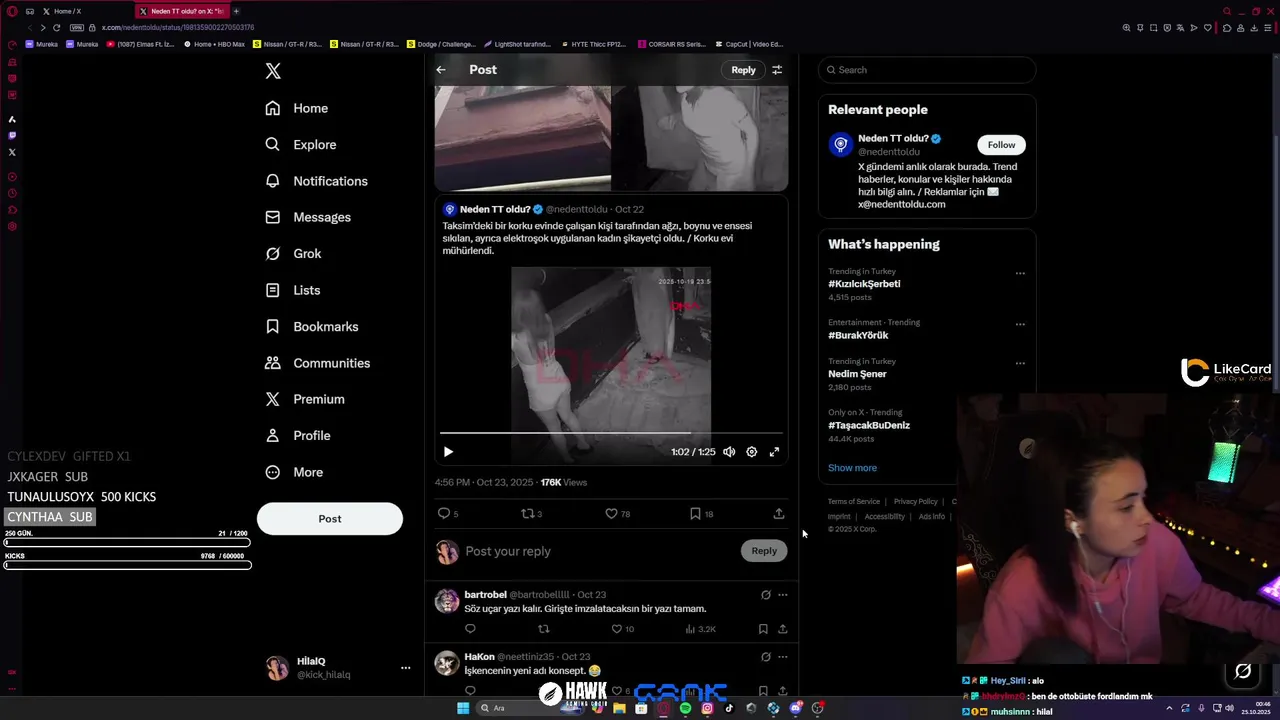Open Lists in the X sidebar
Image resolution: width=1280 pixels, height=720 pixels.
pos(292,290)
